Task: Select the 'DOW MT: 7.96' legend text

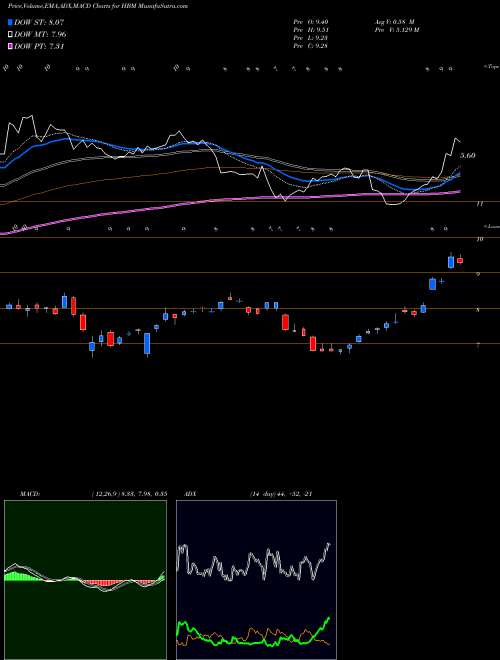Action: point(40,34)
